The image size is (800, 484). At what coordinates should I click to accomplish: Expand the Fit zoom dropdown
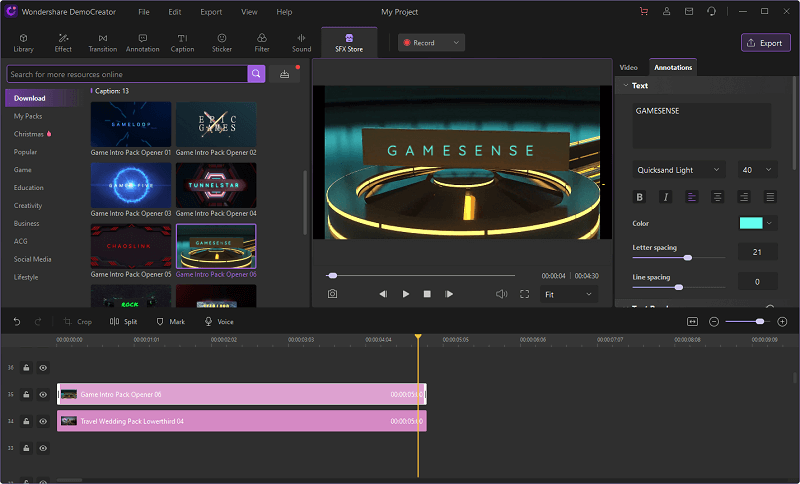coord(568,294)
